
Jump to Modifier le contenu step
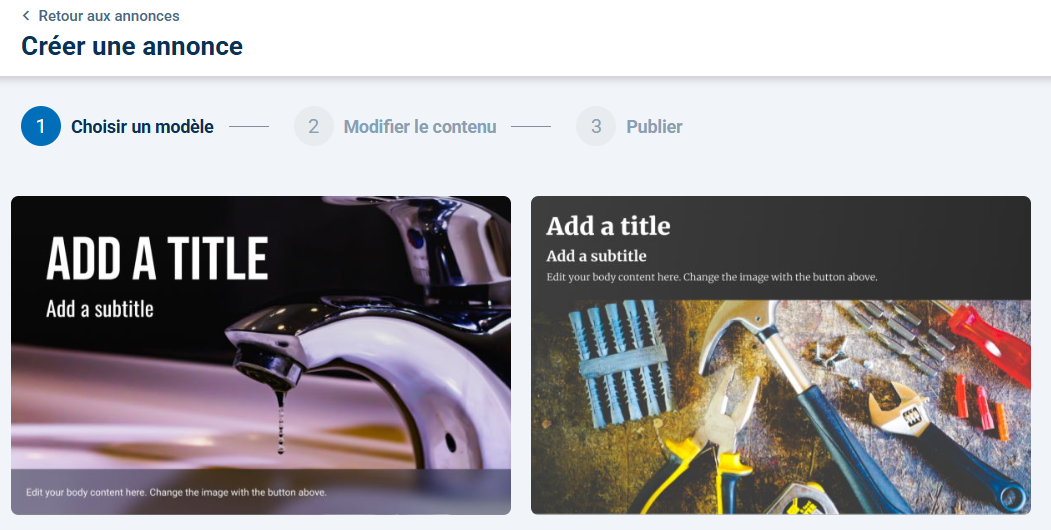(420, 127)
